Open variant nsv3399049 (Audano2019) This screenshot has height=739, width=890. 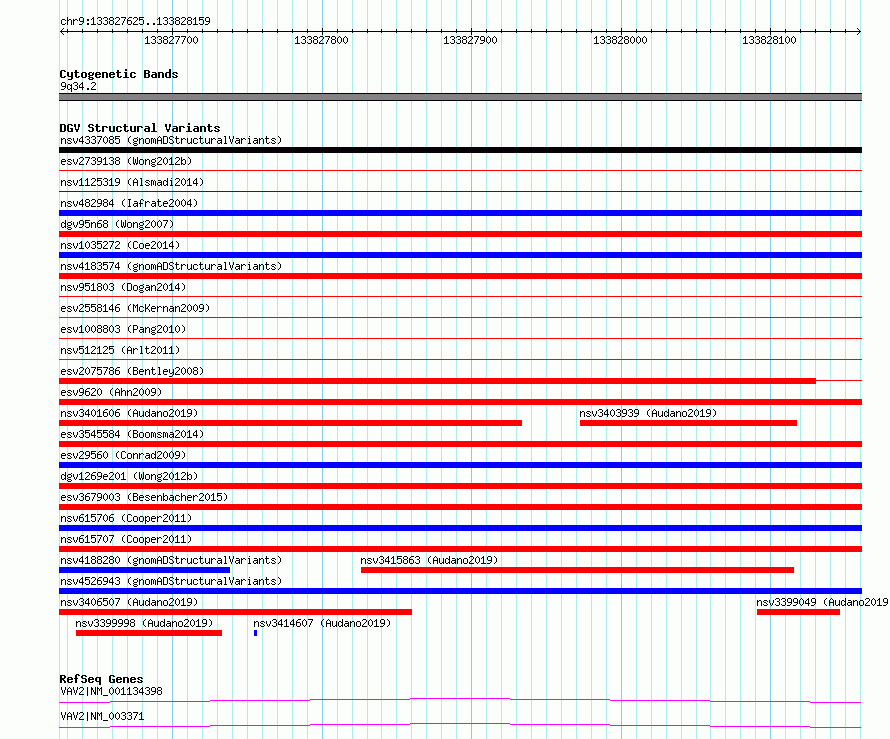[x=822, y=602]
